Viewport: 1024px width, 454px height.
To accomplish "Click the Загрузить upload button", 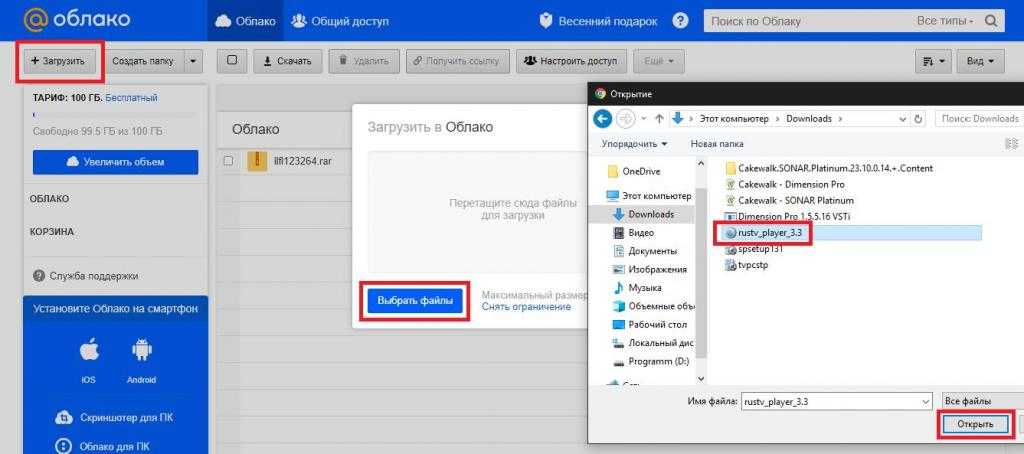I will (59, 61).
